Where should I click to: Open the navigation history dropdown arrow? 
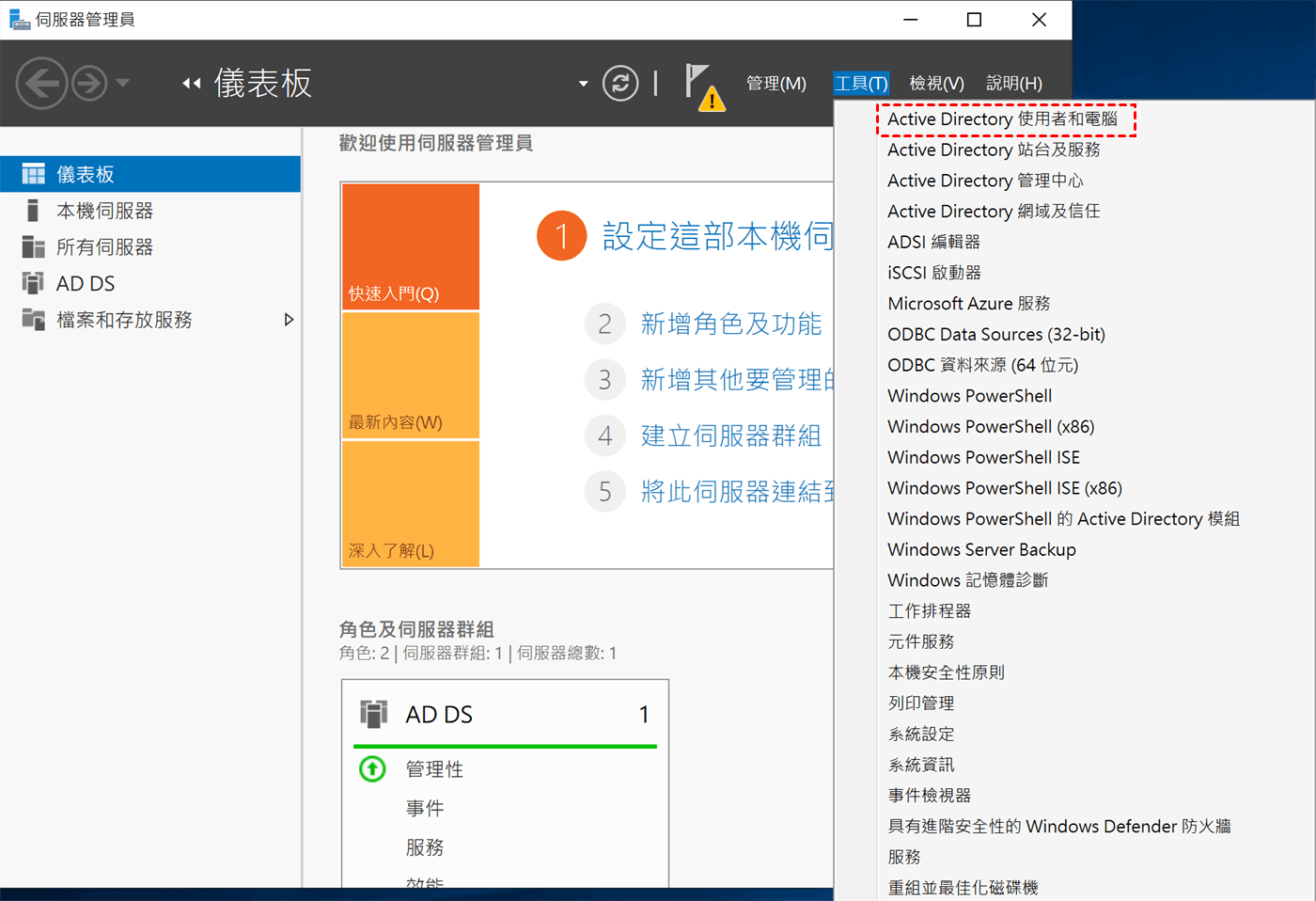point(122,84)
